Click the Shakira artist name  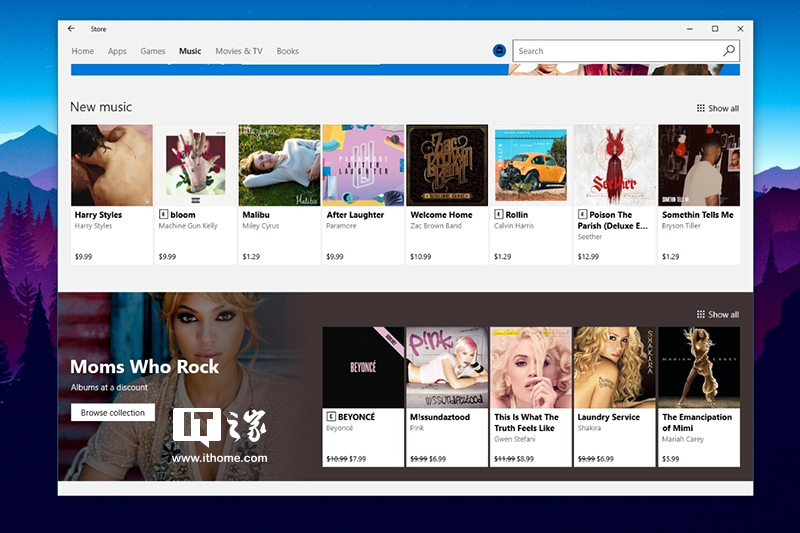click(x=589, y=428)
